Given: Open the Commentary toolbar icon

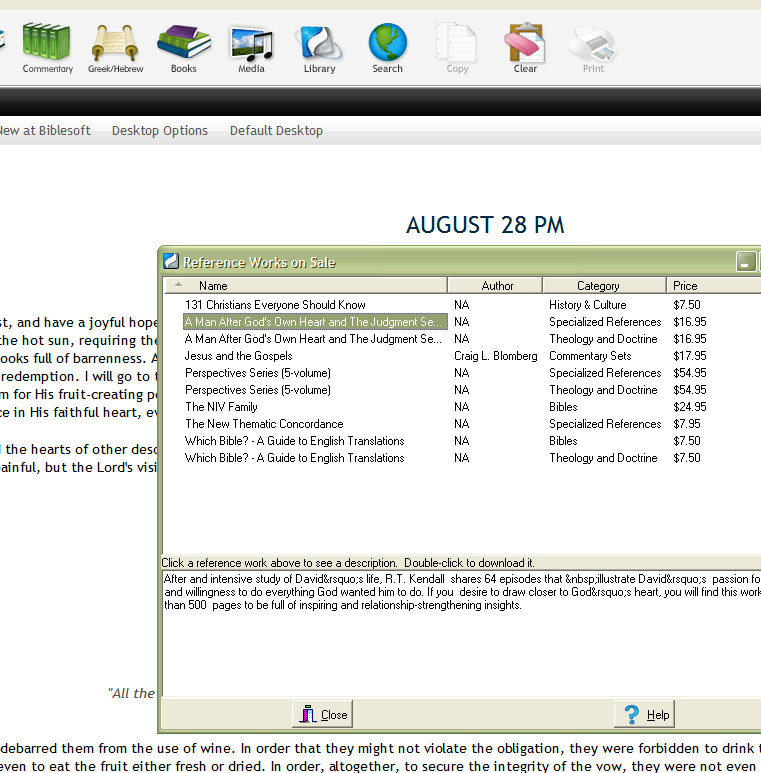Looking at the screenshot, I should tap(47, 45).
